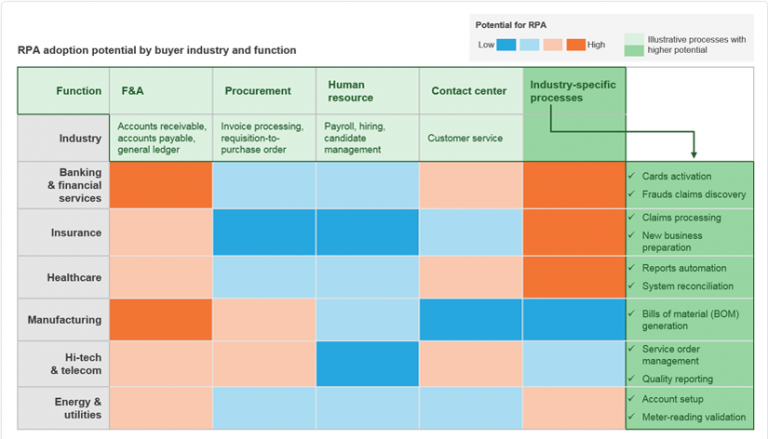Click the checkmark next to Claims processing

coord(631,217)
